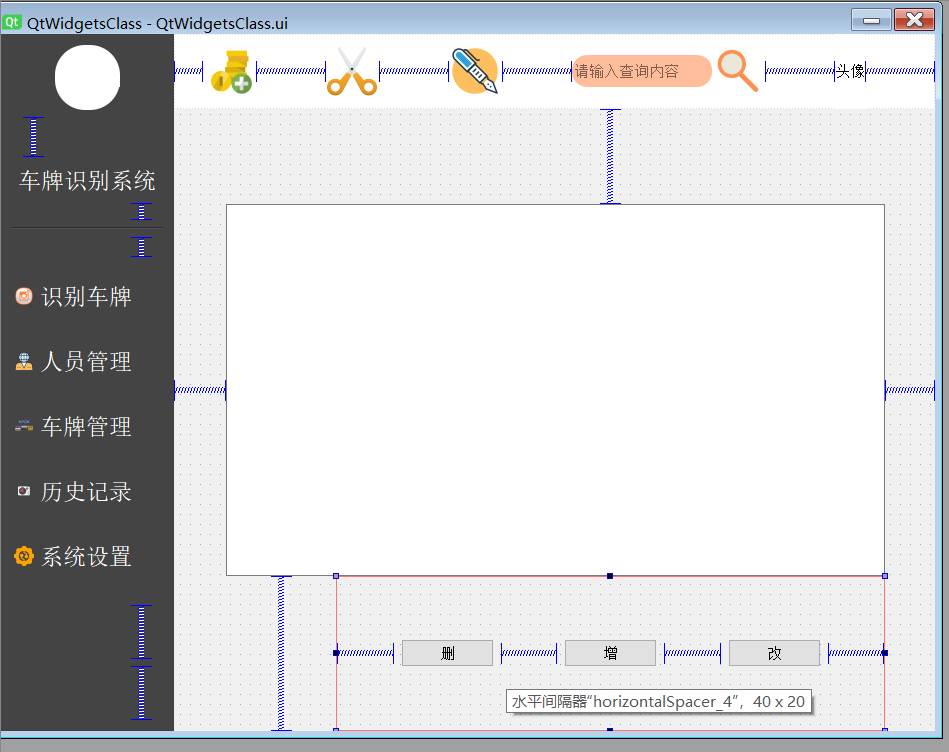The width and height of the screenshot is (949, 752).
Task: Open the 识别车牌 sidebar entry
Action: 87,296
